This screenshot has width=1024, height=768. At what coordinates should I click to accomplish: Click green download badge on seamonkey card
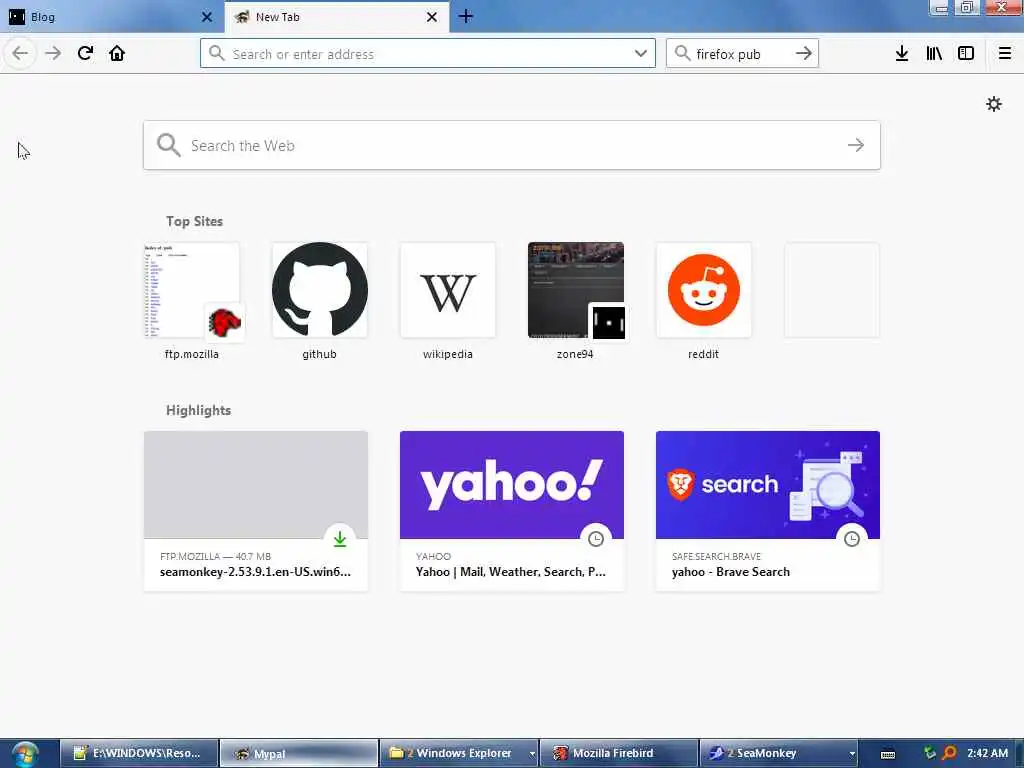340,539
